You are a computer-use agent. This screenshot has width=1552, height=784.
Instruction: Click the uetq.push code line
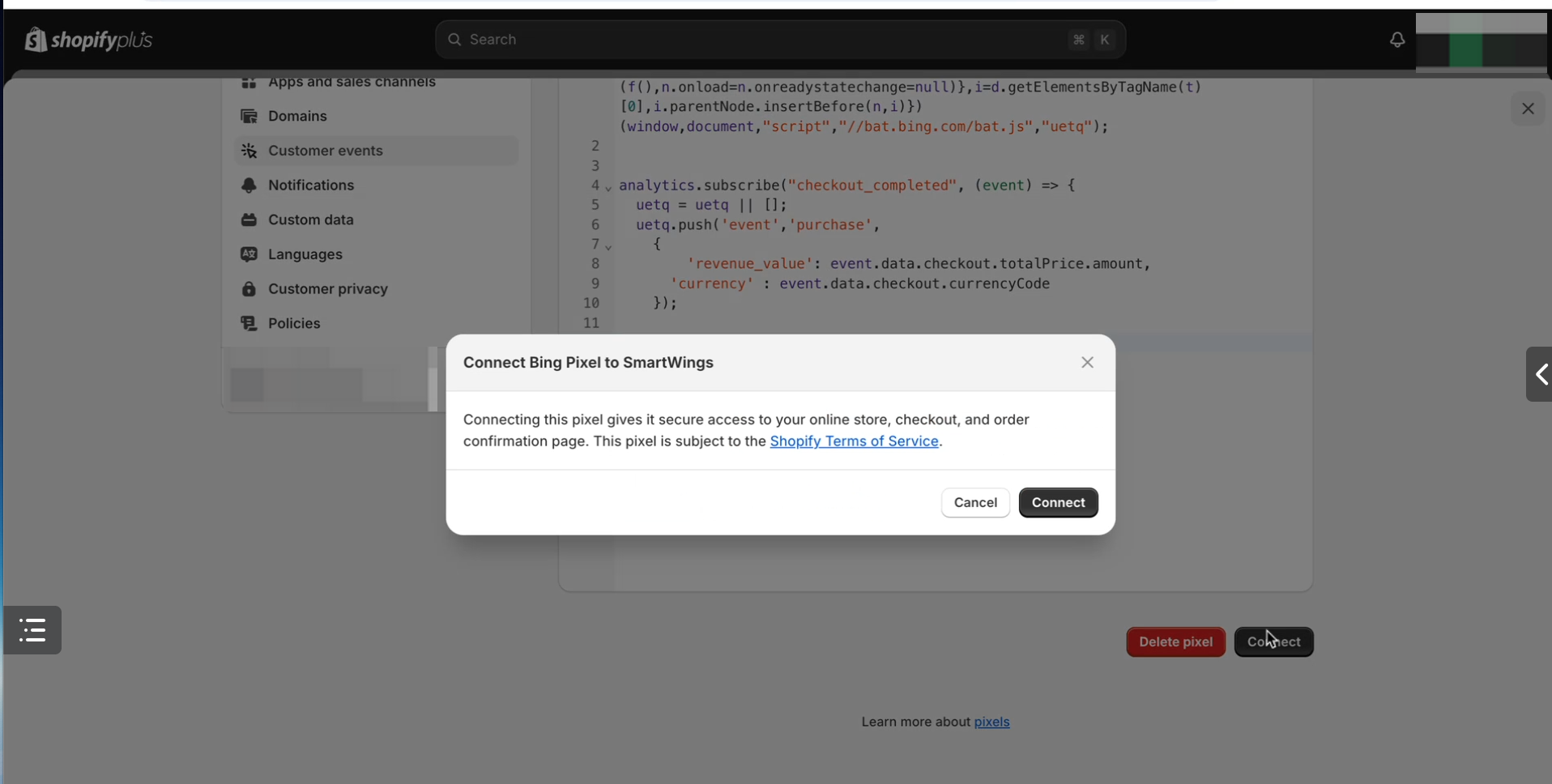point(758,225)
